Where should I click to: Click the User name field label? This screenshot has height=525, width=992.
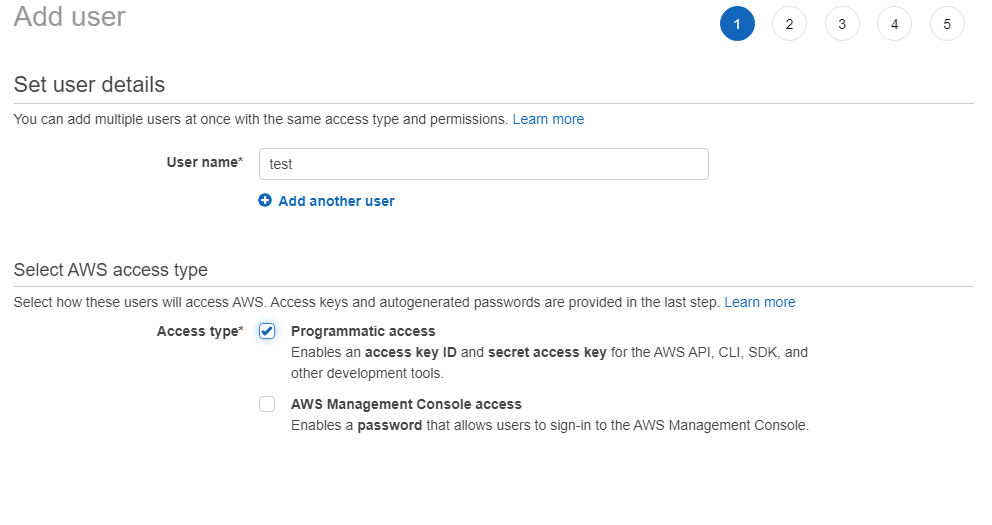tap(204, 162)
